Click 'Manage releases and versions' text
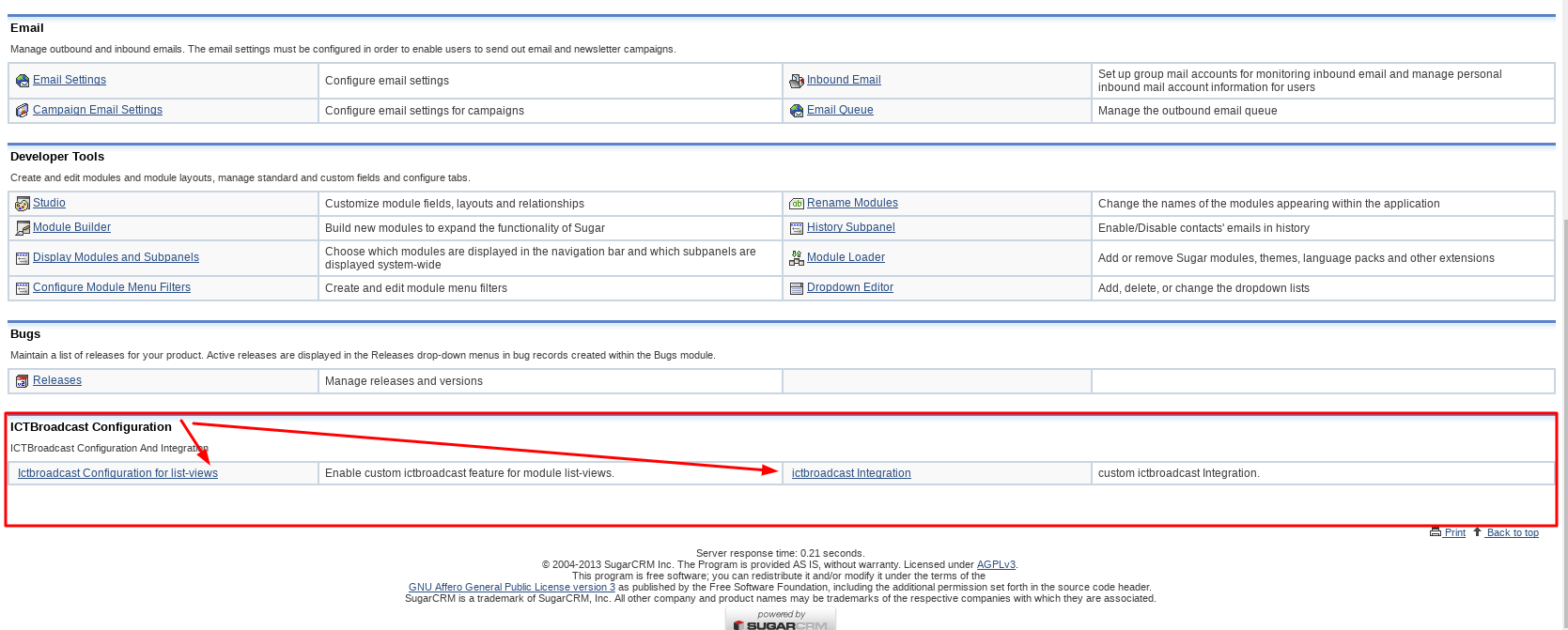 coord(404,381)
